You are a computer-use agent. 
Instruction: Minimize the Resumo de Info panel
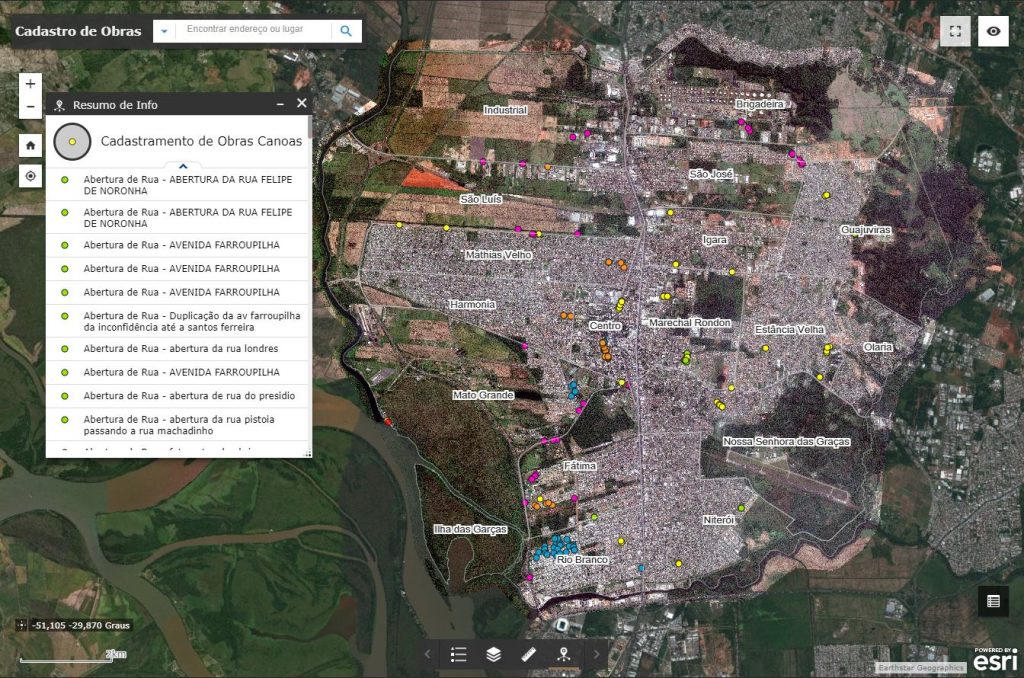pyautogui.click(x=281, y=104)
